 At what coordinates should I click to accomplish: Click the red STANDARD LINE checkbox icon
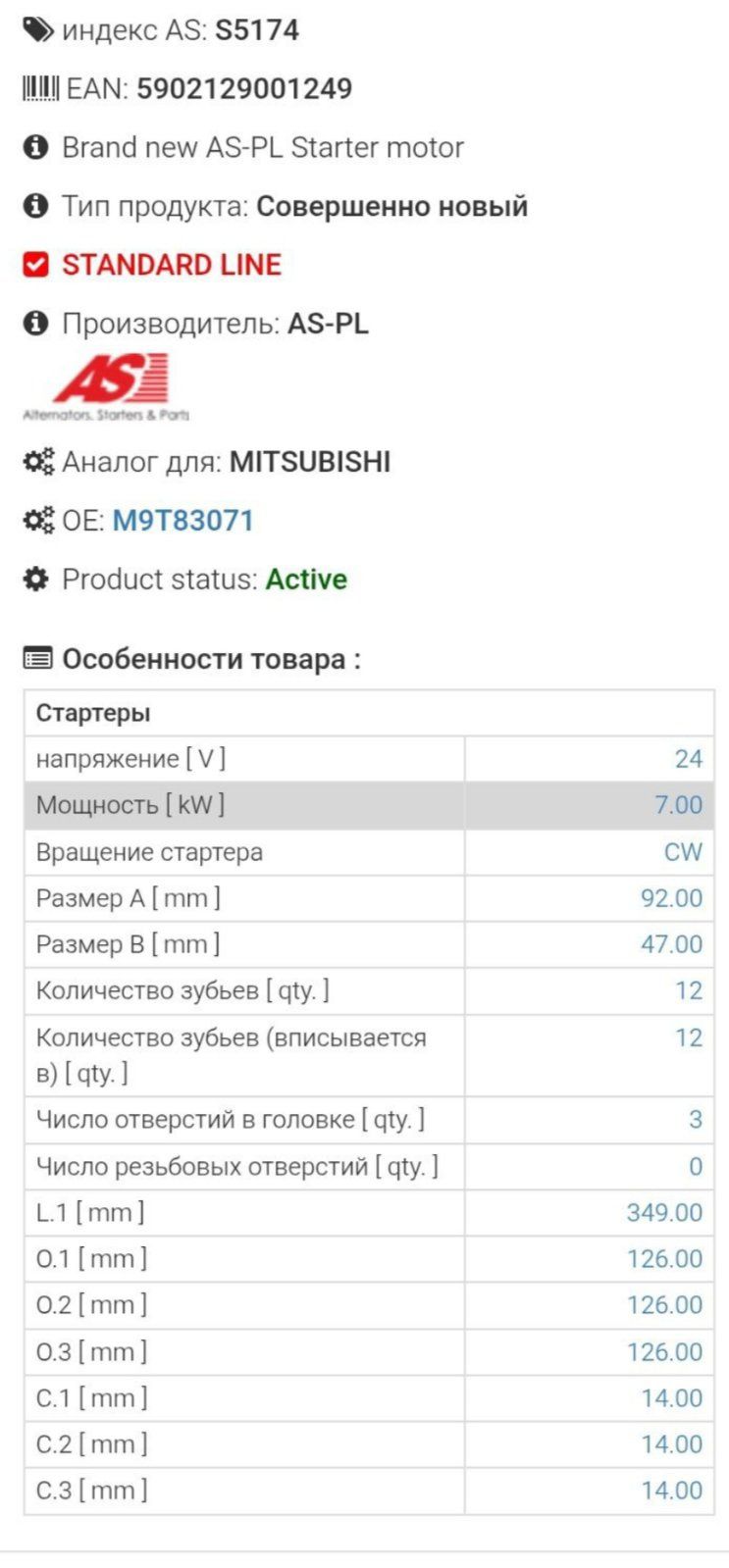pyautogui.click(x=36, y=265)
